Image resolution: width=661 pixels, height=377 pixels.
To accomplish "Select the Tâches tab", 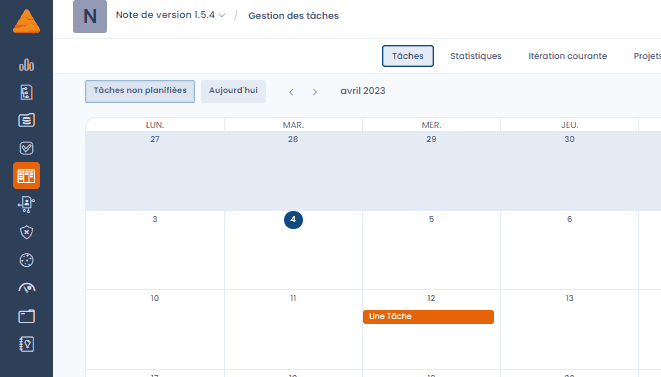I will 408,56.
